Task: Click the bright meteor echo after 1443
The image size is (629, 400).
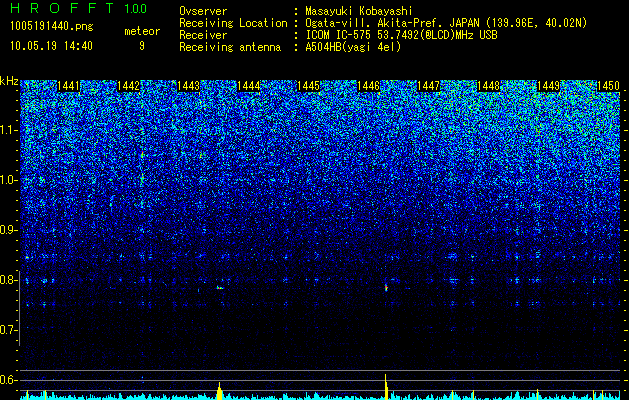Action: pos(220,287)
